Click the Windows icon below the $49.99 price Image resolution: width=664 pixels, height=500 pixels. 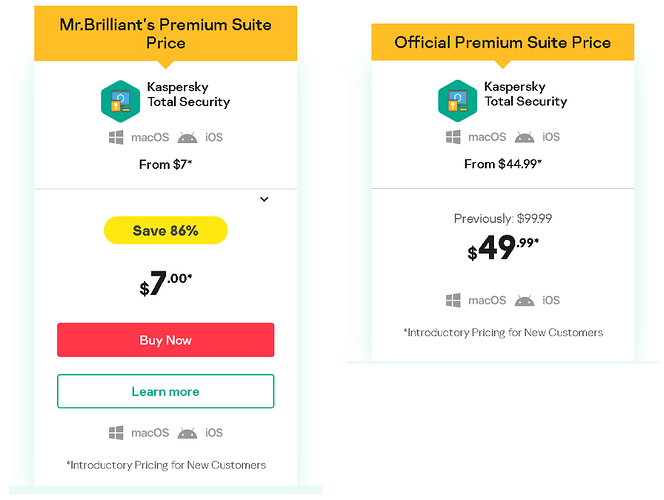click(453, 300)
